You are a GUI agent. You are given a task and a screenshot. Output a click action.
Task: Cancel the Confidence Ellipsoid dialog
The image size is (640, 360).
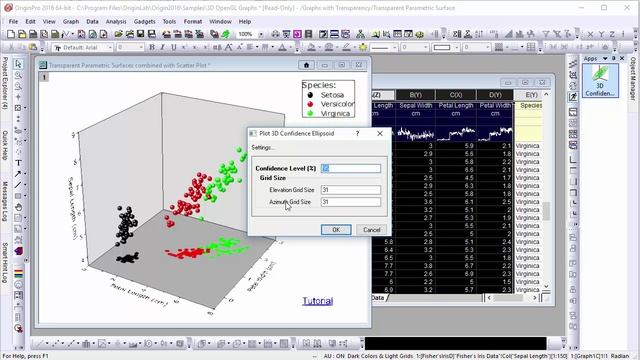[x=371, y=230]
